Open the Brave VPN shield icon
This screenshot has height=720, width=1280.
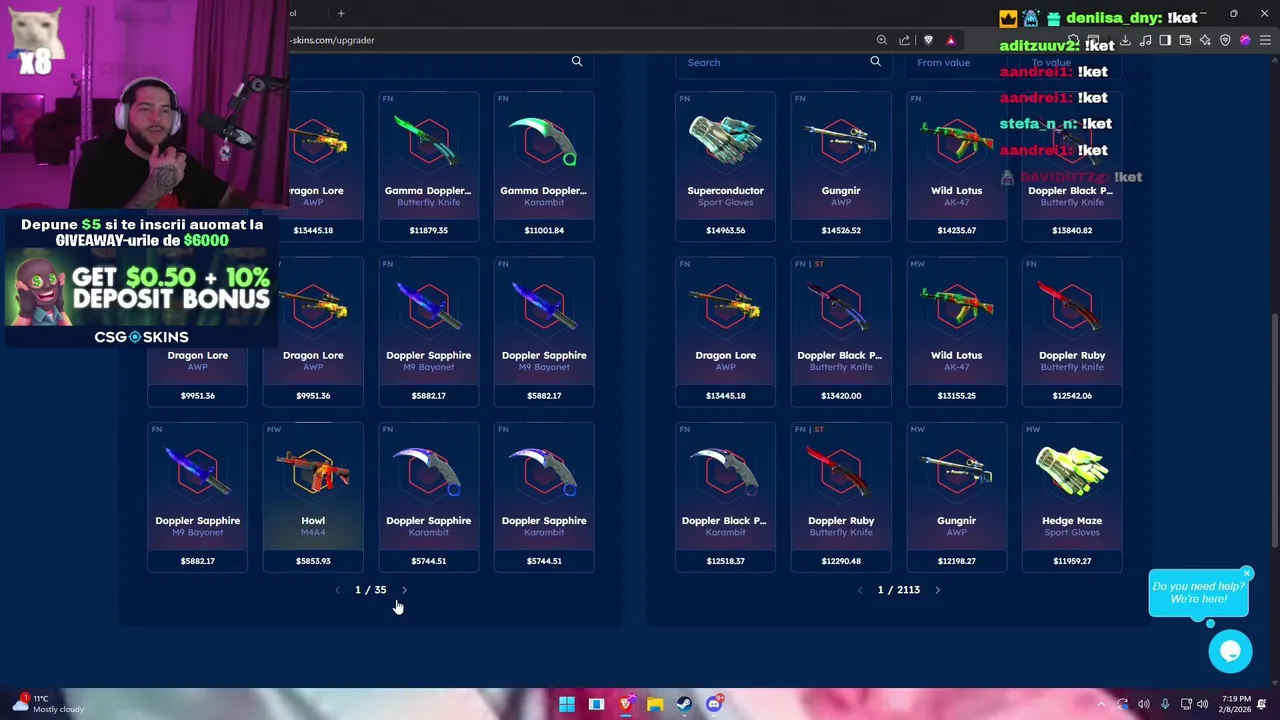click(1225, 40)
